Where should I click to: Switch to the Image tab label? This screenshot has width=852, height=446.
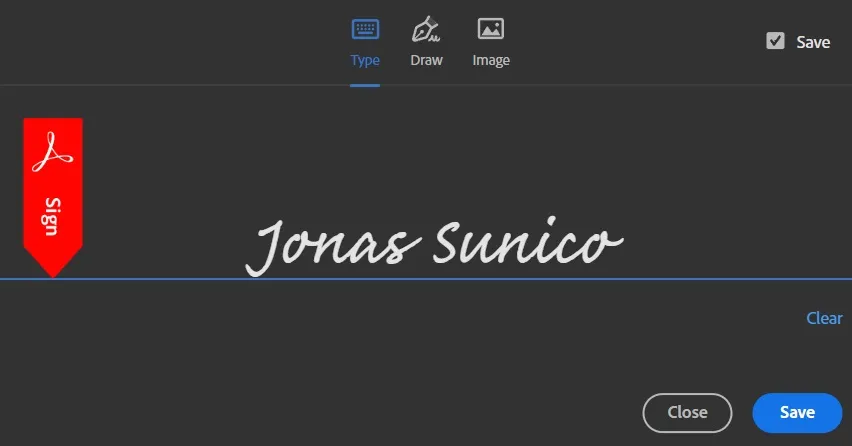point(491,60)
